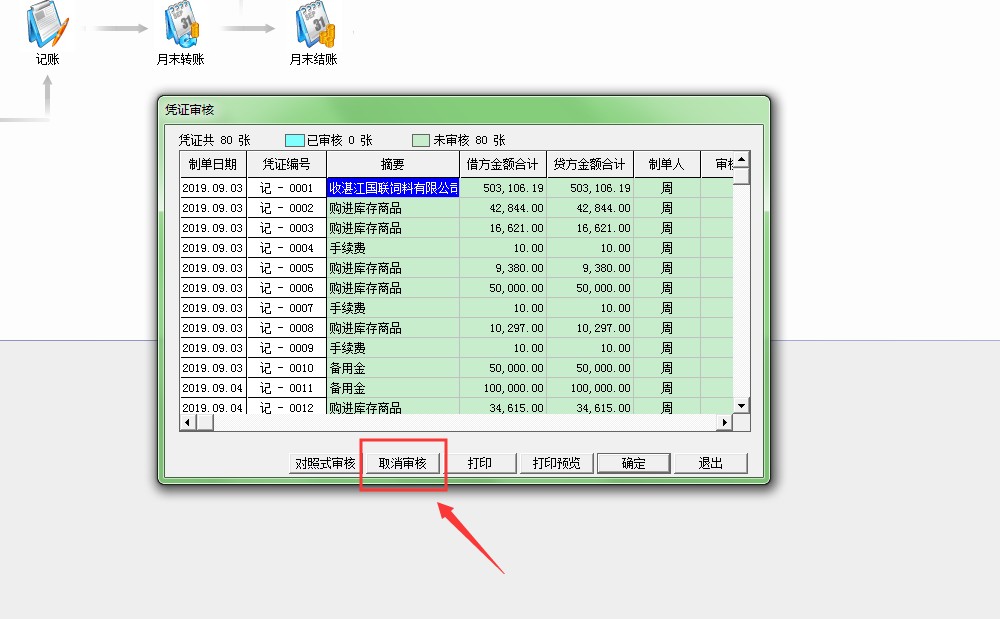Click the date cell in voucher 0011 row

tap(213, 388)
